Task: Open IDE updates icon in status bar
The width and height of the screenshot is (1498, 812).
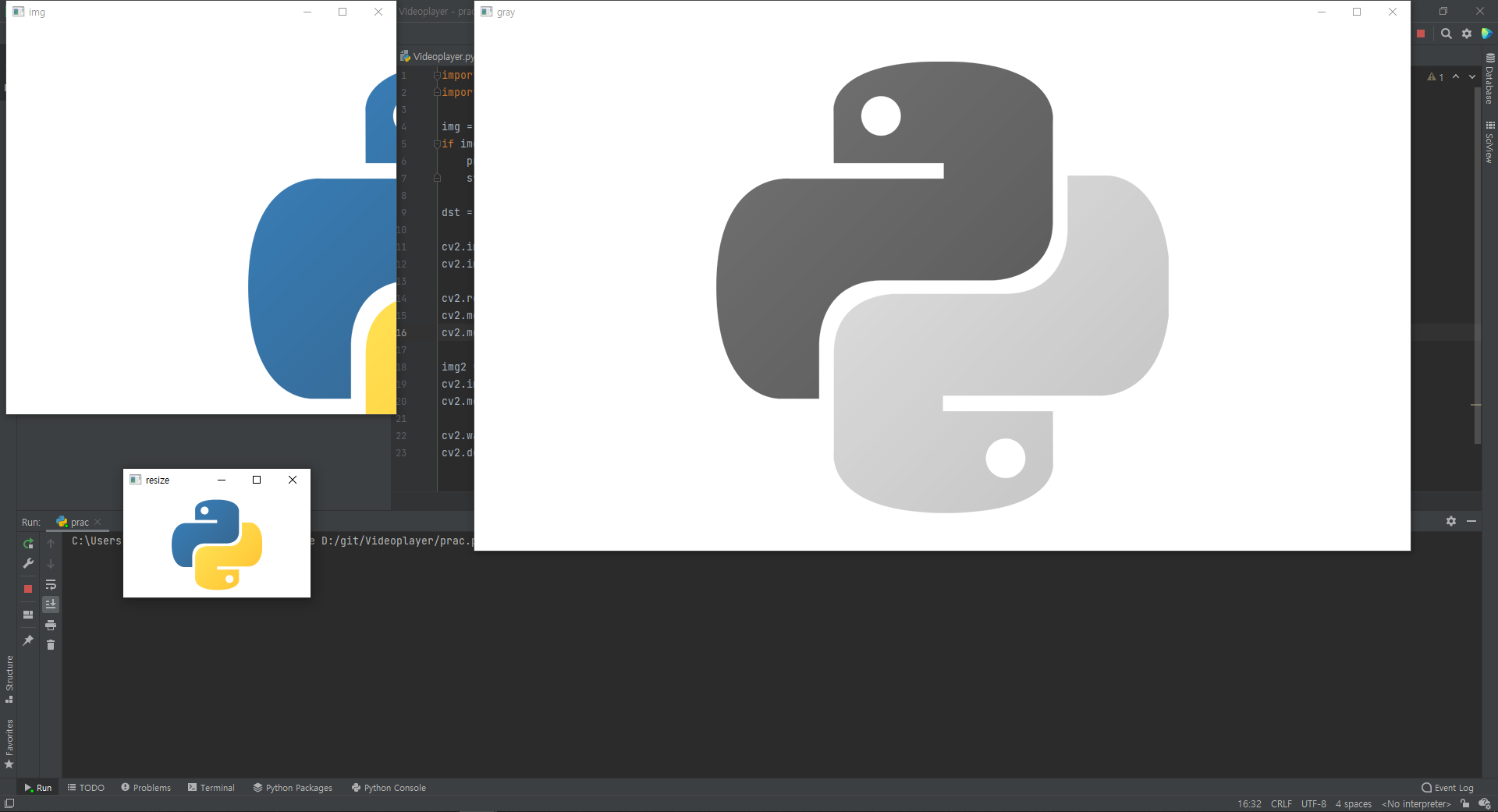Action: tap(1485, 803)
